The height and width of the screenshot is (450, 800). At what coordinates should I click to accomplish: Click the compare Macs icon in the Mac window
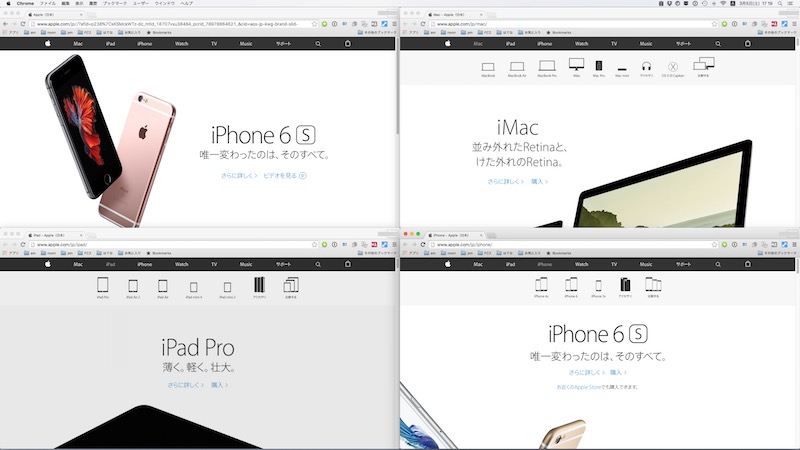click(x=704, y=67)
